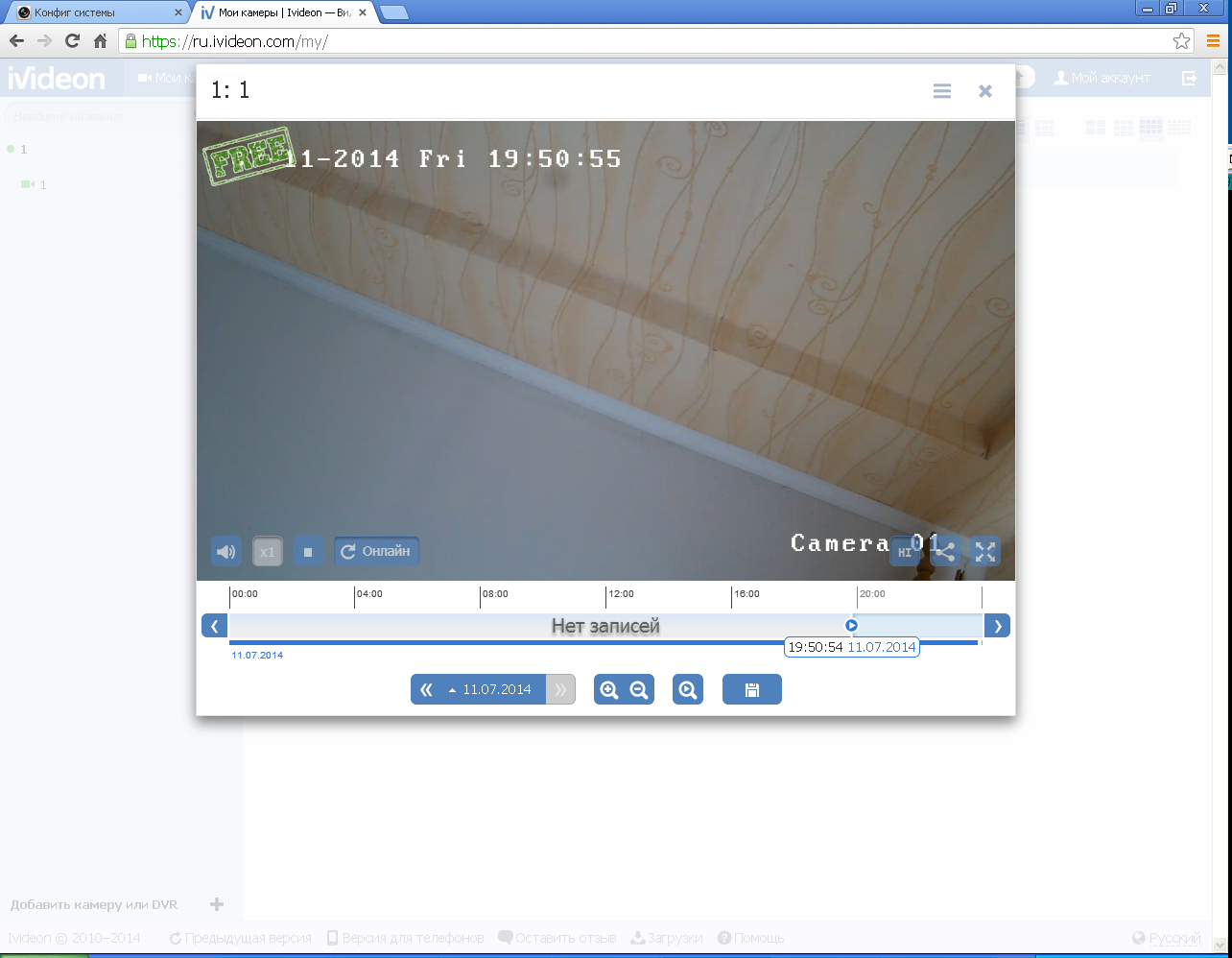Image resolution: width=1232 pixels, height=958 pixels.
Task: Close the Конфиг системы tab
Action: [178, 12]
